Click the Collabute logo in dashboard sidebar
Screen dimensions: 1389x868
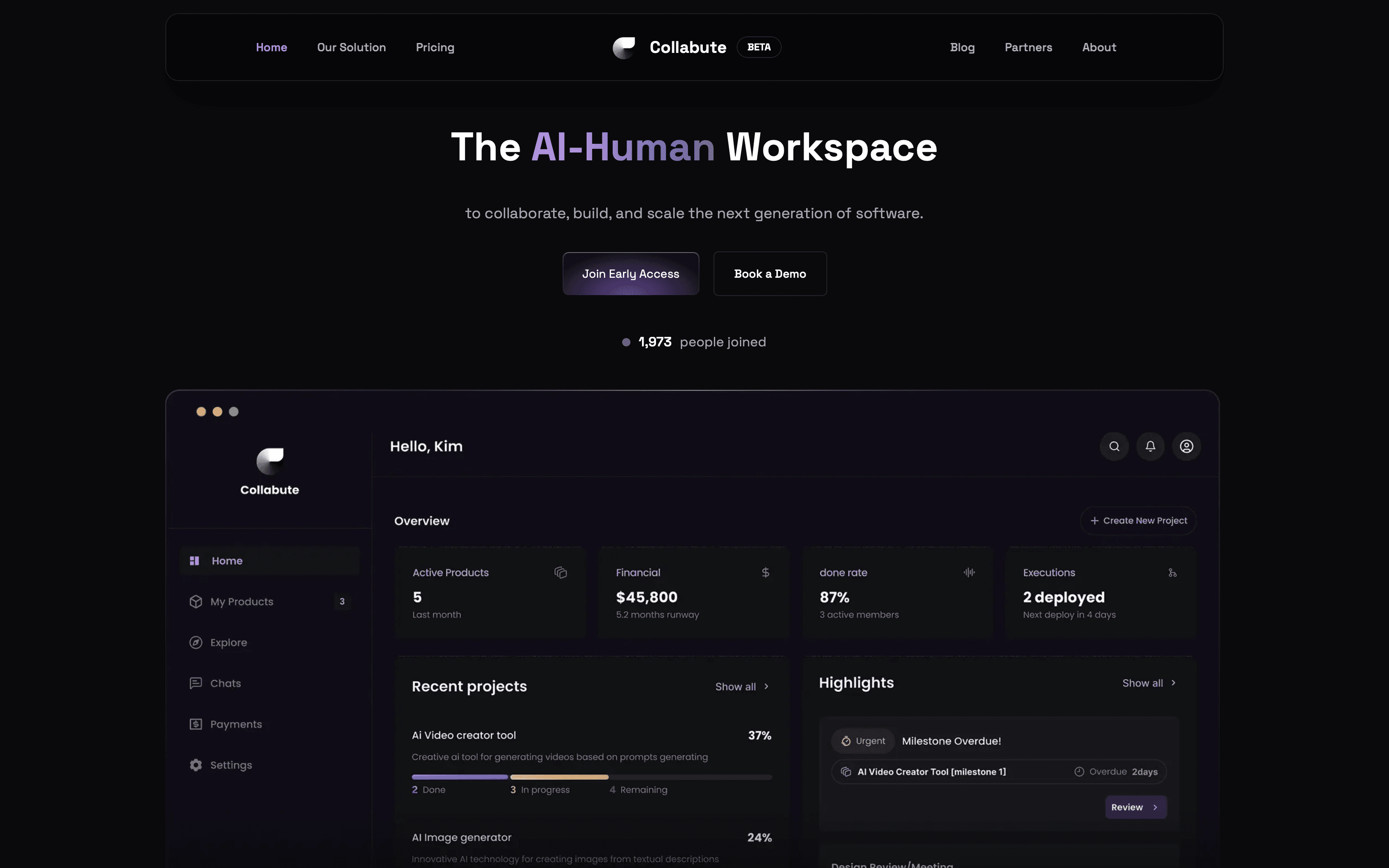[270, 462]
